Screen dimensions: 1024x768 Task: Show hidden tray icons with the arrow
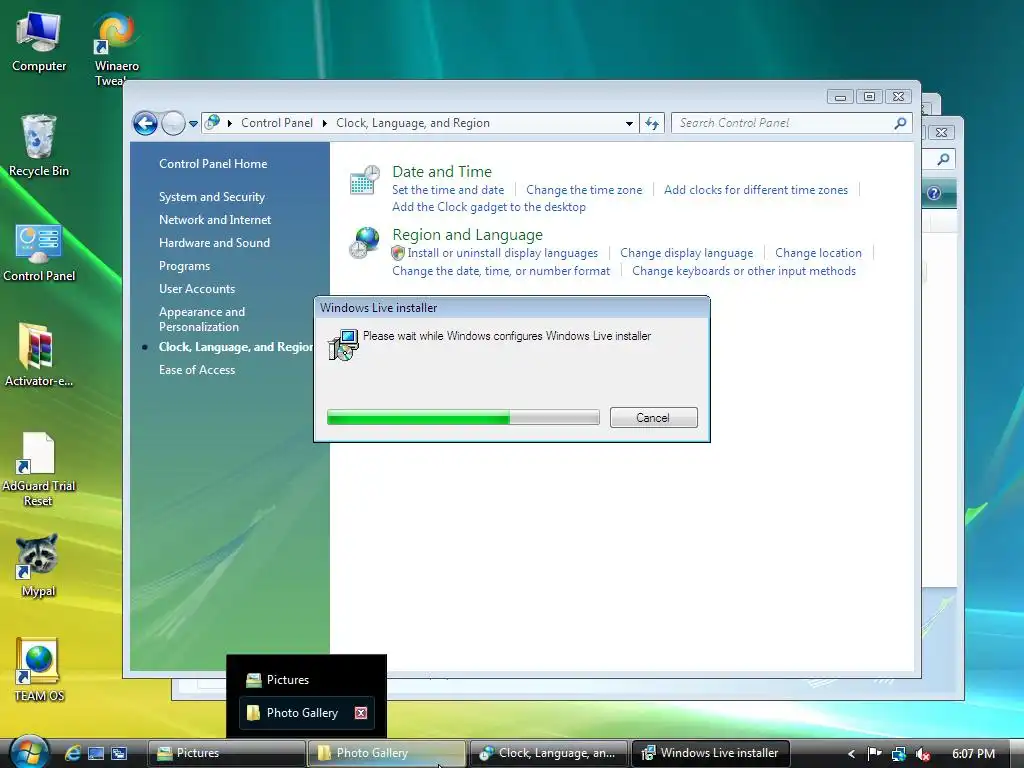click(851, 754)
